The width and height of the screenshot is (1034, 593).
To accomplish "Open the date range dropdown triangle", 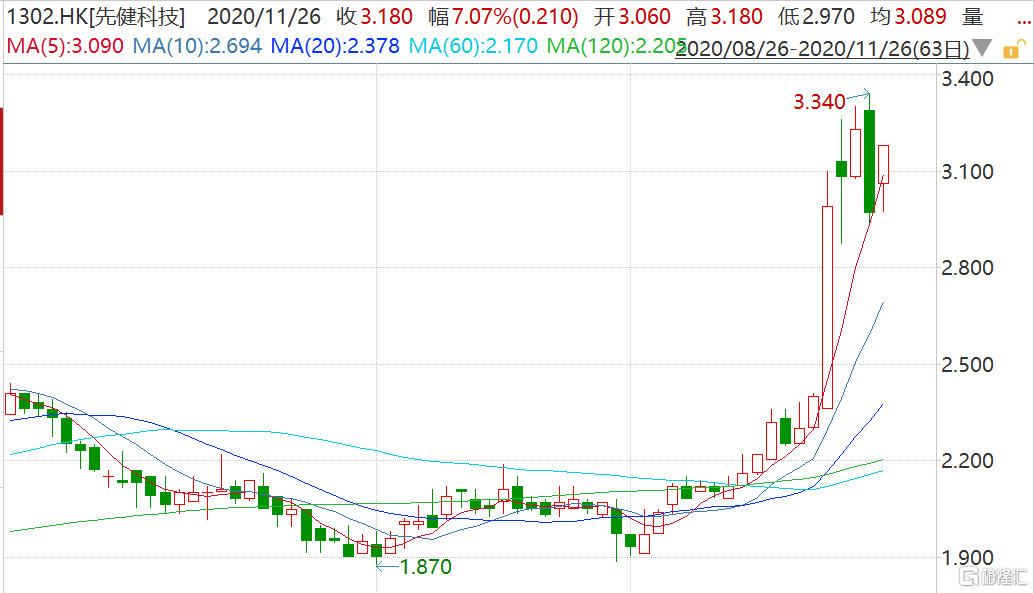I will [983, 47].
